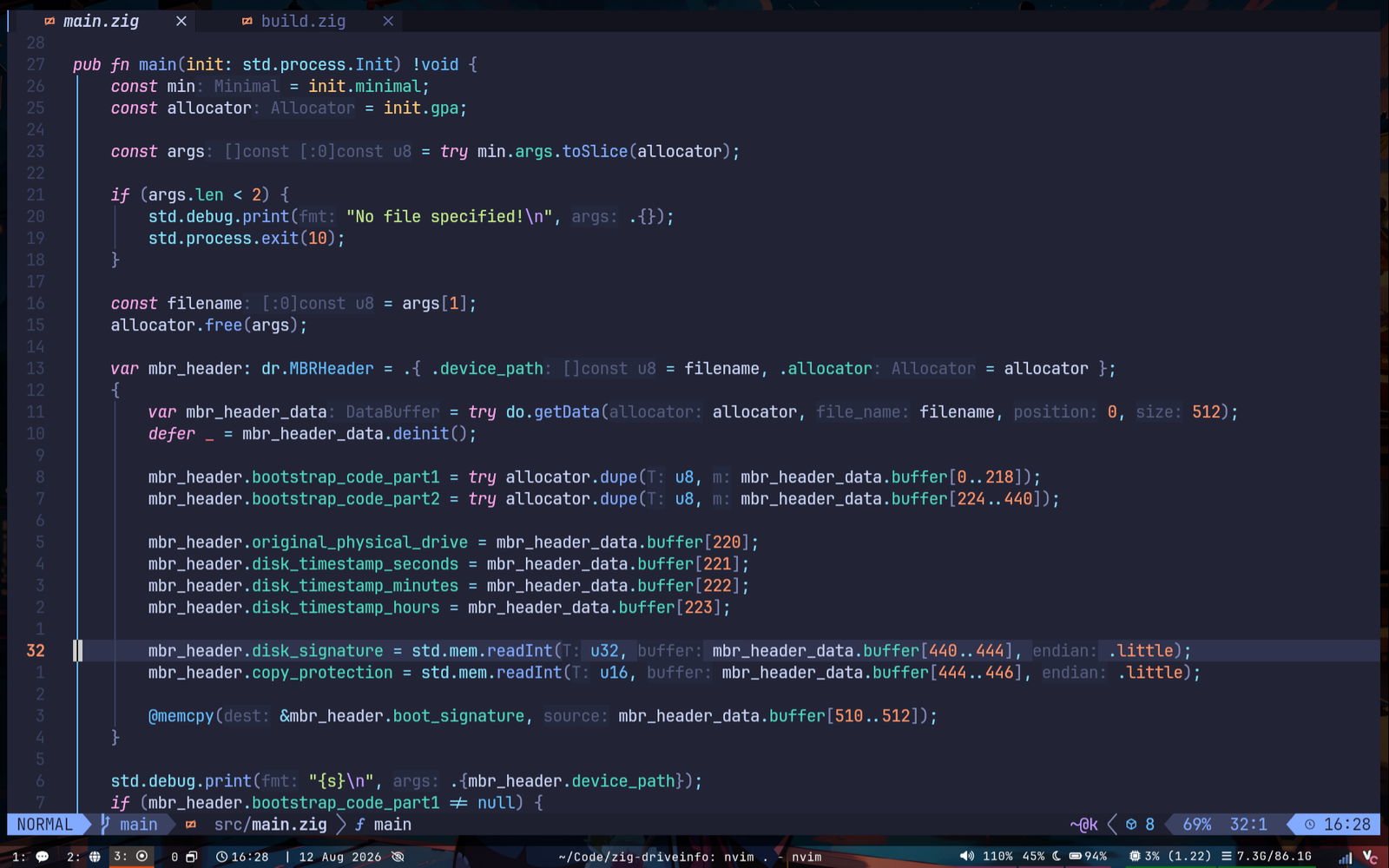Screen dimensions: 1389x868
Task: Close the main.zig tab
Action: click(x=181, y=21)
